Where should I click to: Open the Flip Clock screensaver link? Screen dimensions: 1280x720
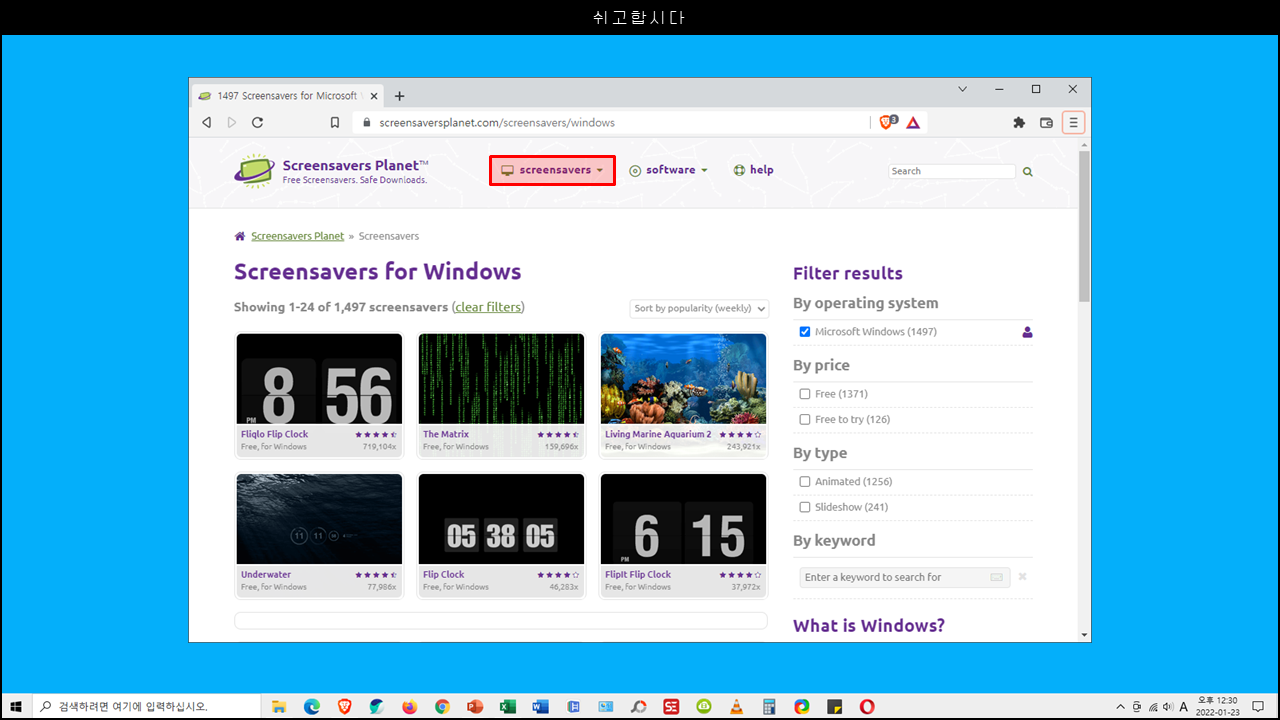[443, 574]
